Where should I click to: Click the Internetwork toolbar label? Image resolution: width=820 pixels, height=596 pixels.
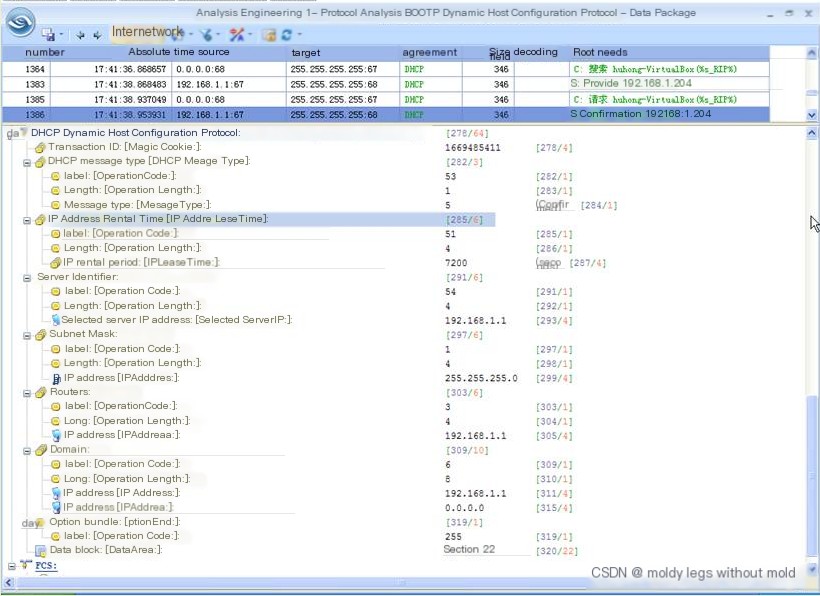point(147,32)
